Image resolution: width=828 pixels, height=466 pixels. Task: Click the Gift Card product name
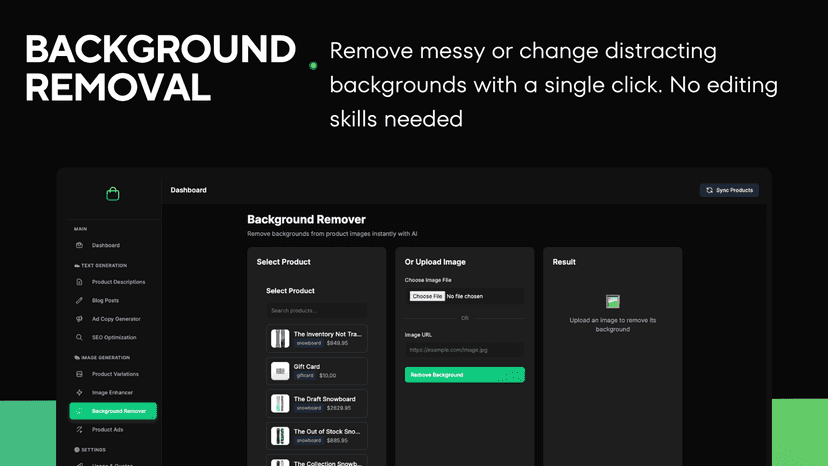click(x=307, y=366)
